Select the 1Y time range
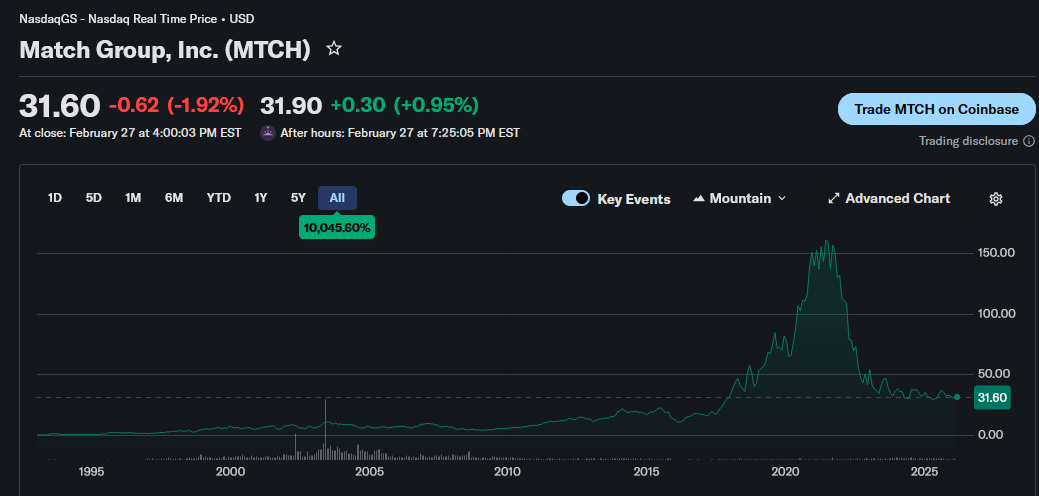 tap(260, 197)
